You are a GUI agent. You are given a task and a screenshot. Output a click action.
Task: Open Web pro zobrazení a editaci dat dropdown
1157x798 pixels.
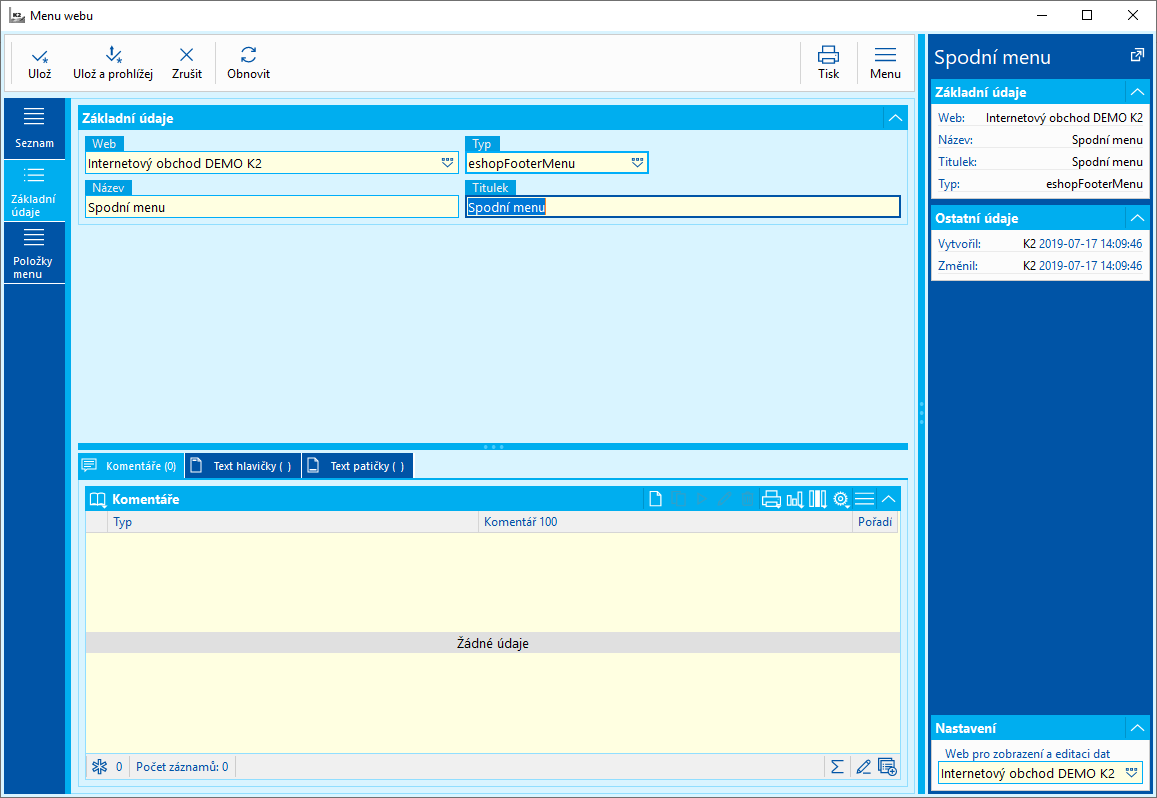tap(1131, 773)
